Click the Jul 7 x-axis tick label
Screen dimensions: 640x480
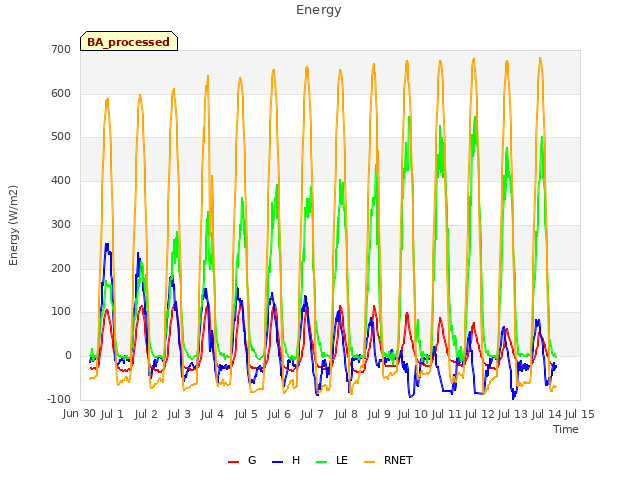pos(312,414)
